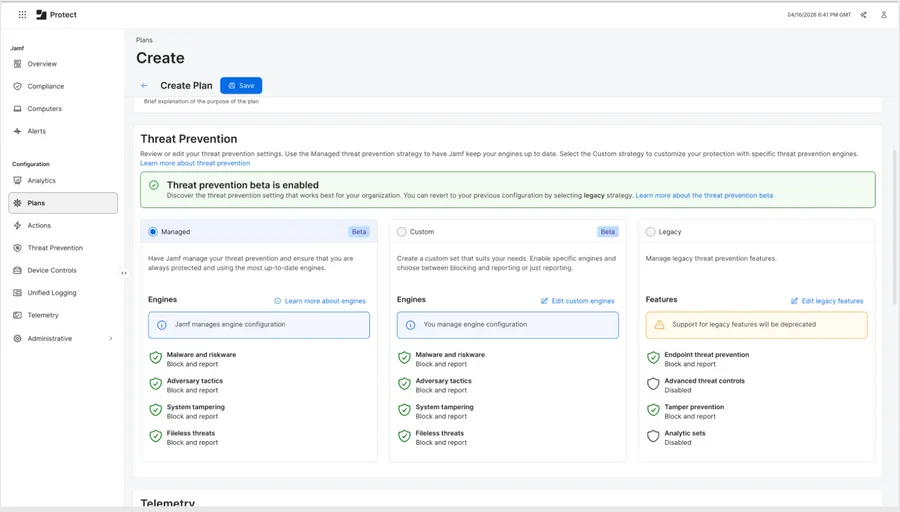
Task: Click the Save button
Action: [x=241, y=86]
